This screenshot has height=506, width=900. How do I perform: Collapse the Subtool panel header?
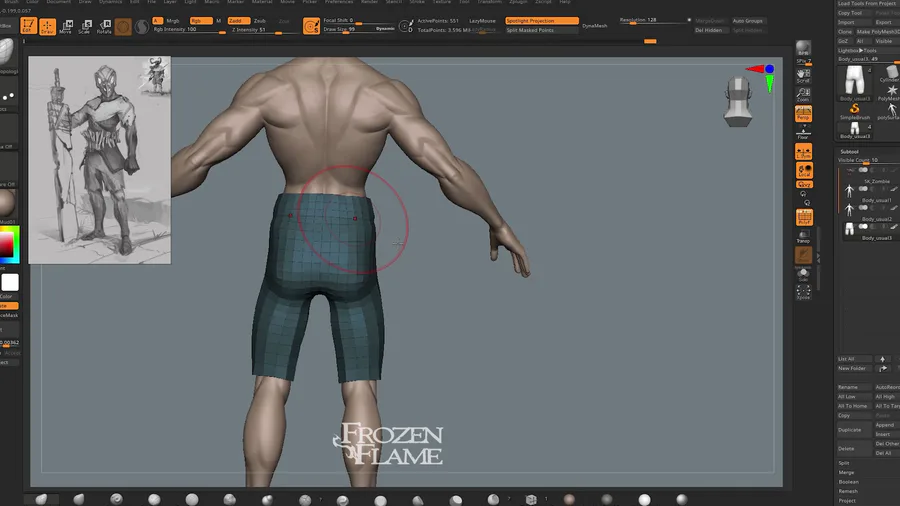tap(849, 151)
